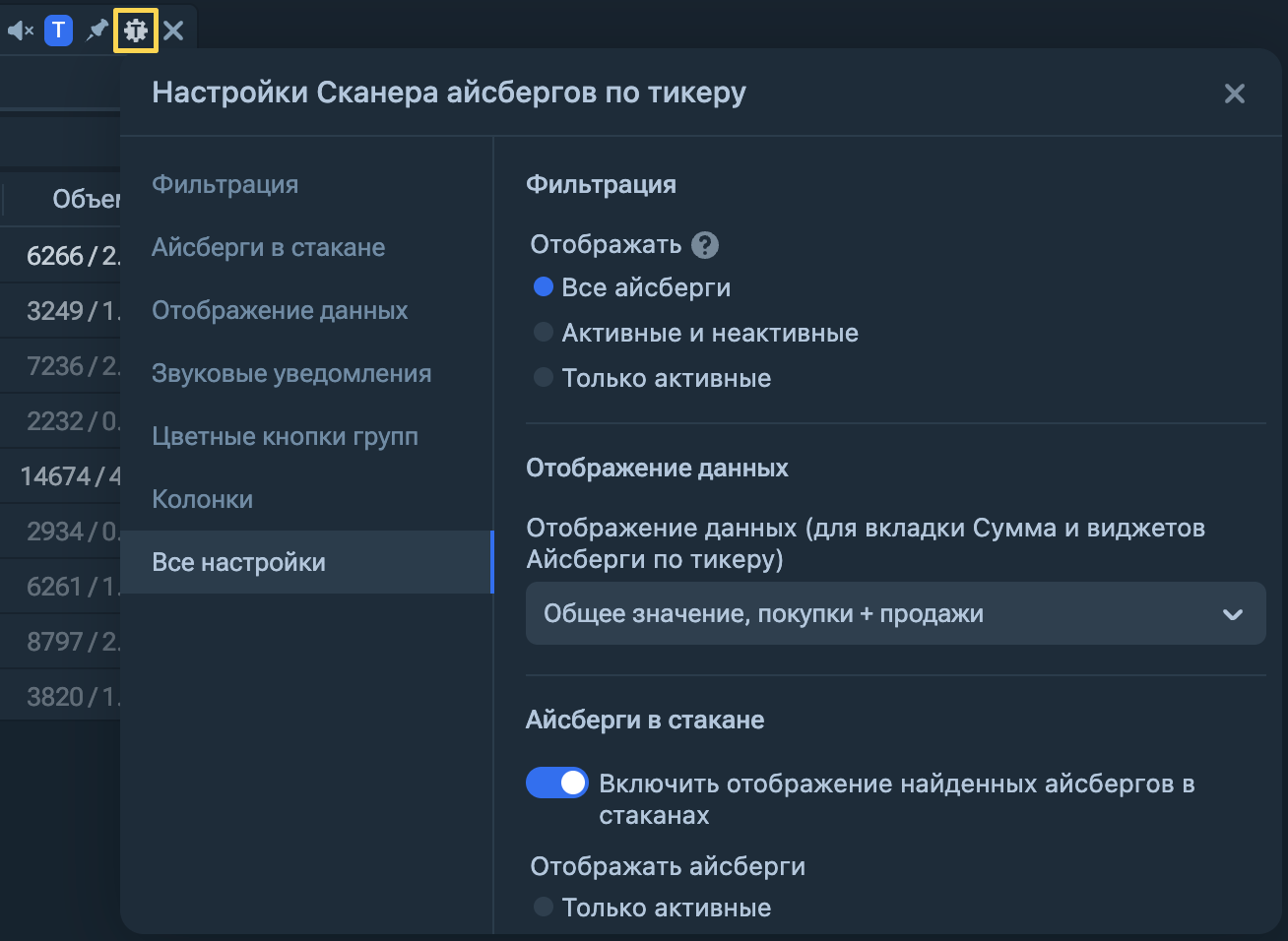Click the blue T ticker icon

(59, 31)
